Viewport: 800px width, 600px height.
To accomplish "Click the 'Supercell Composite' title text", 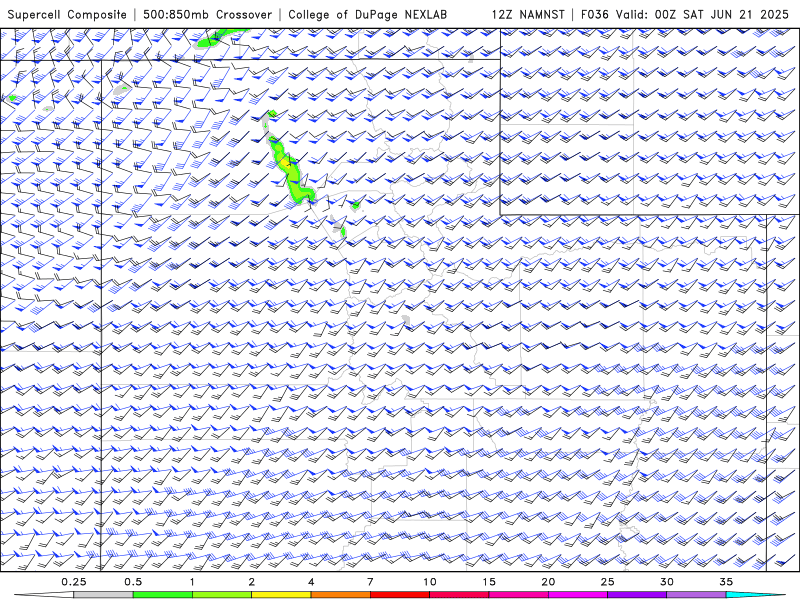I will 67,15.
